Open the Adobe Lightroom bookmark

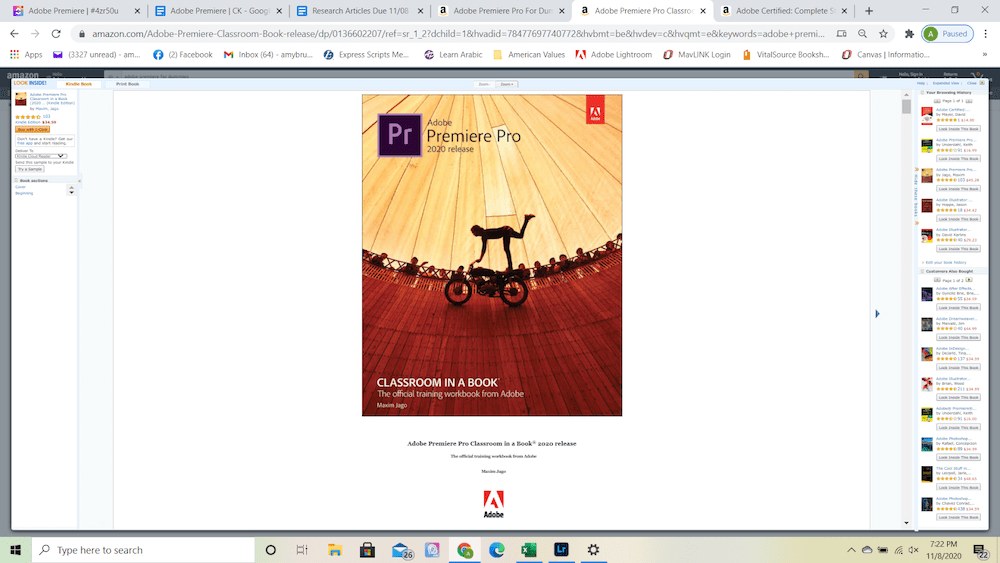click(x=614, y=55)
